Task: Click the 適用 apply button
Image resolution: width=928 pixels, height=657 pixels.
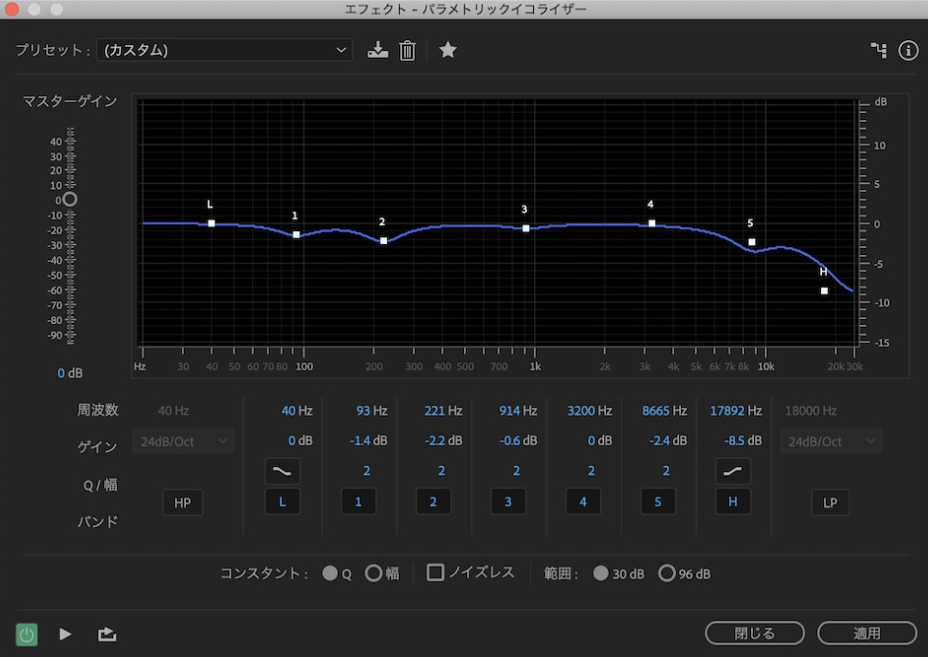Action: 866,633
